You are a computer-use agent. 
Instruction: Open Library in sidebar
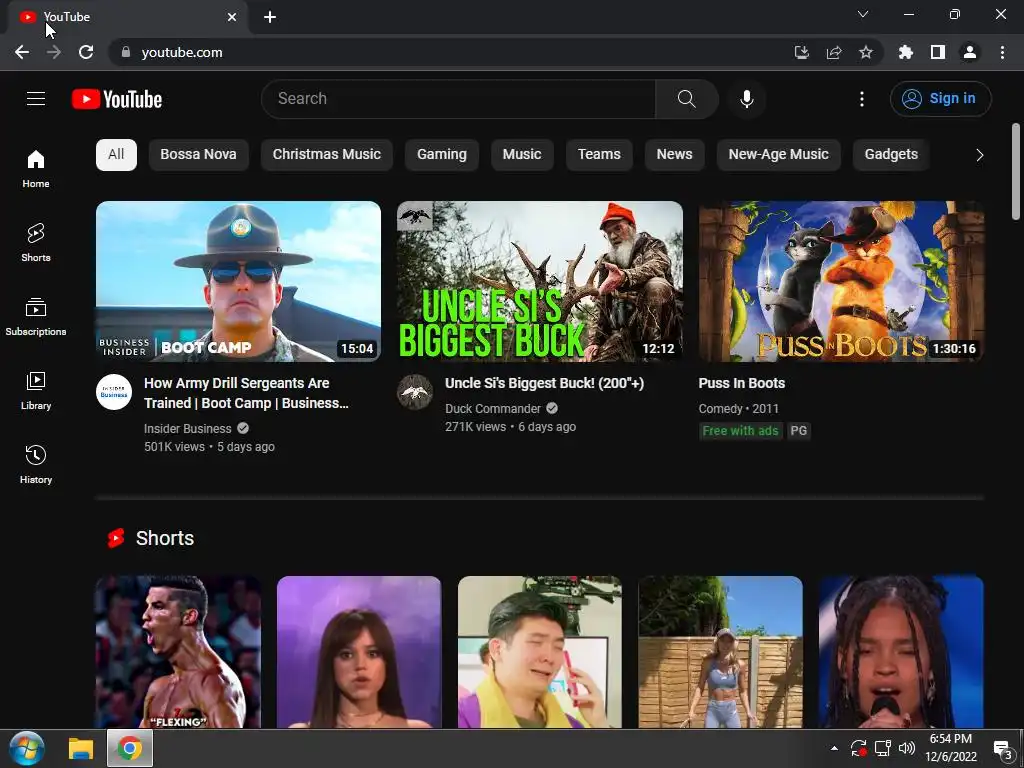point(36,391)
